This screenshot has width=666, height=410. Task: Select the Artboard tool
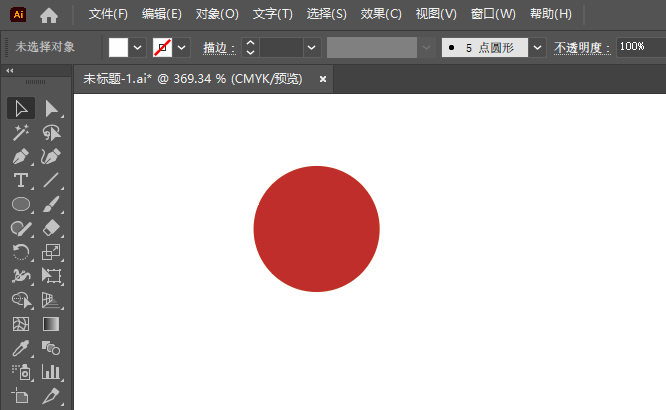coord(21,396)
